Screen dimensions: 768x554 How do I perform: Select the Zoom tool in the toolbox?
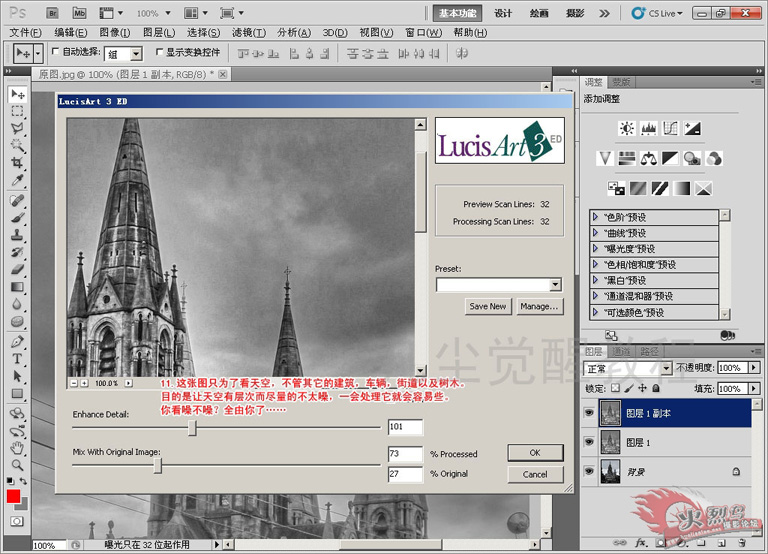(x=17, y=465)
